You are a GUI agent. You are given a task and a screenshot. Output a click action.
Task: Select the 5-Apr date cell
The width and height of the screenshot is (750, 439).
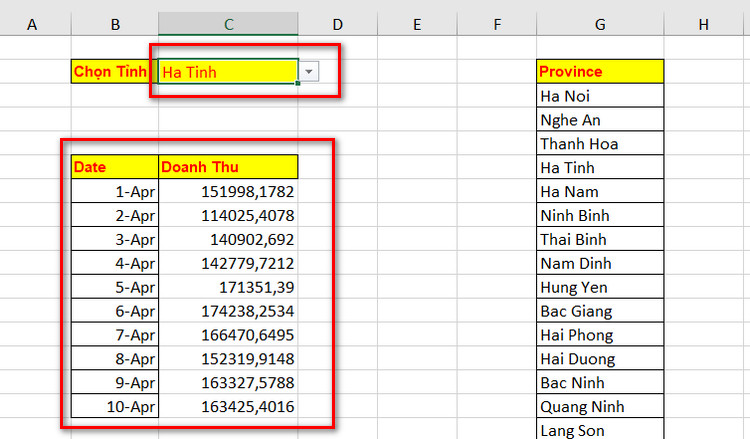115,287
